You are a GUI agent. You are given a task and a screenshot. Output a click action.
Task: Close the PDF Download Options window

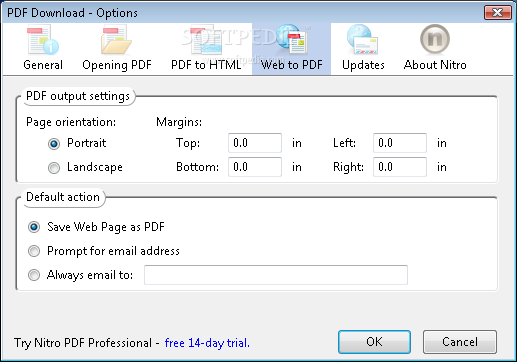tap(498, 13)
